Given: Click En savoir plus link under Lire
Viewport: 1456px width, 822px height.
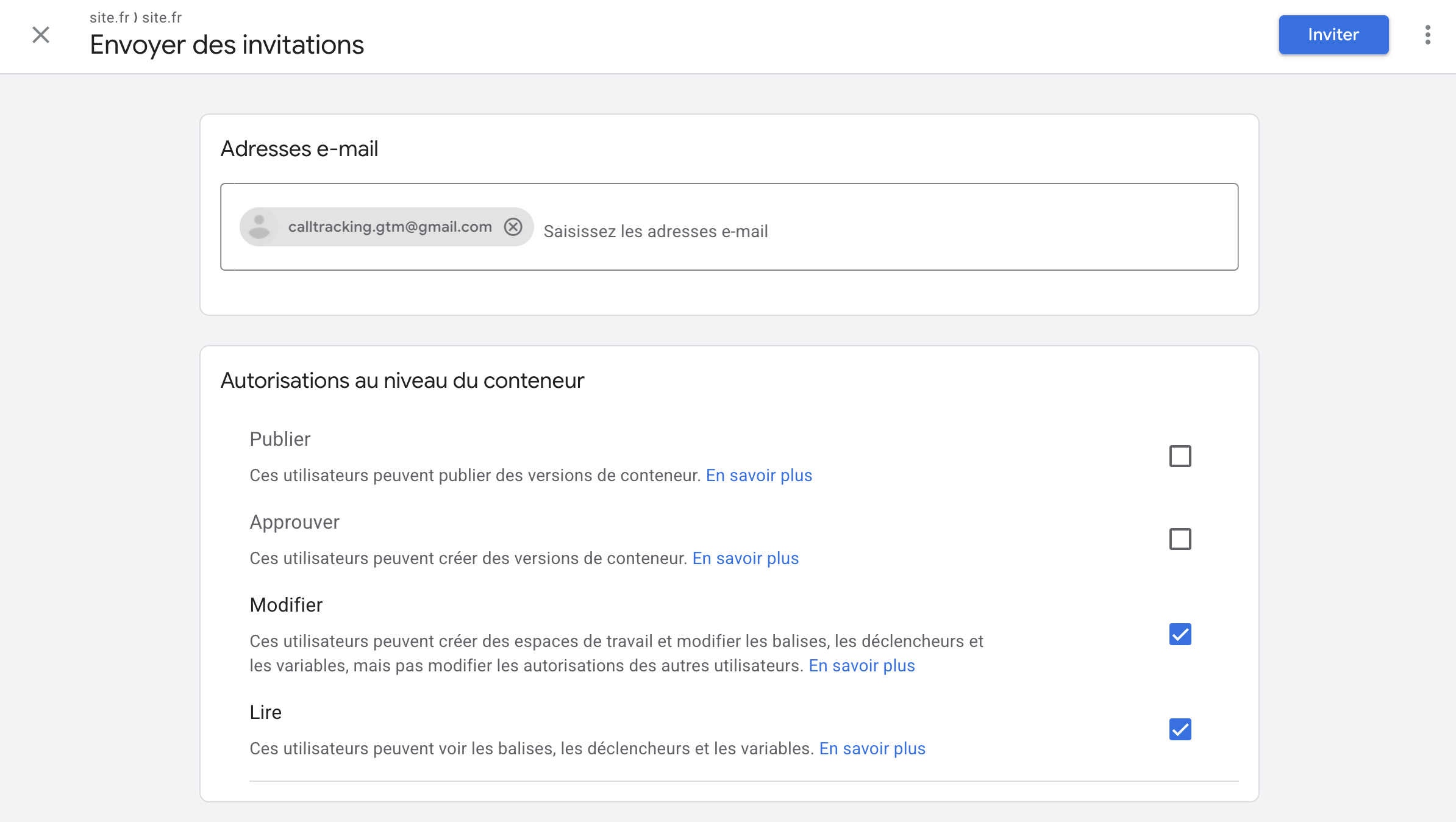Looking at the screenshot, I should [872, 749].
